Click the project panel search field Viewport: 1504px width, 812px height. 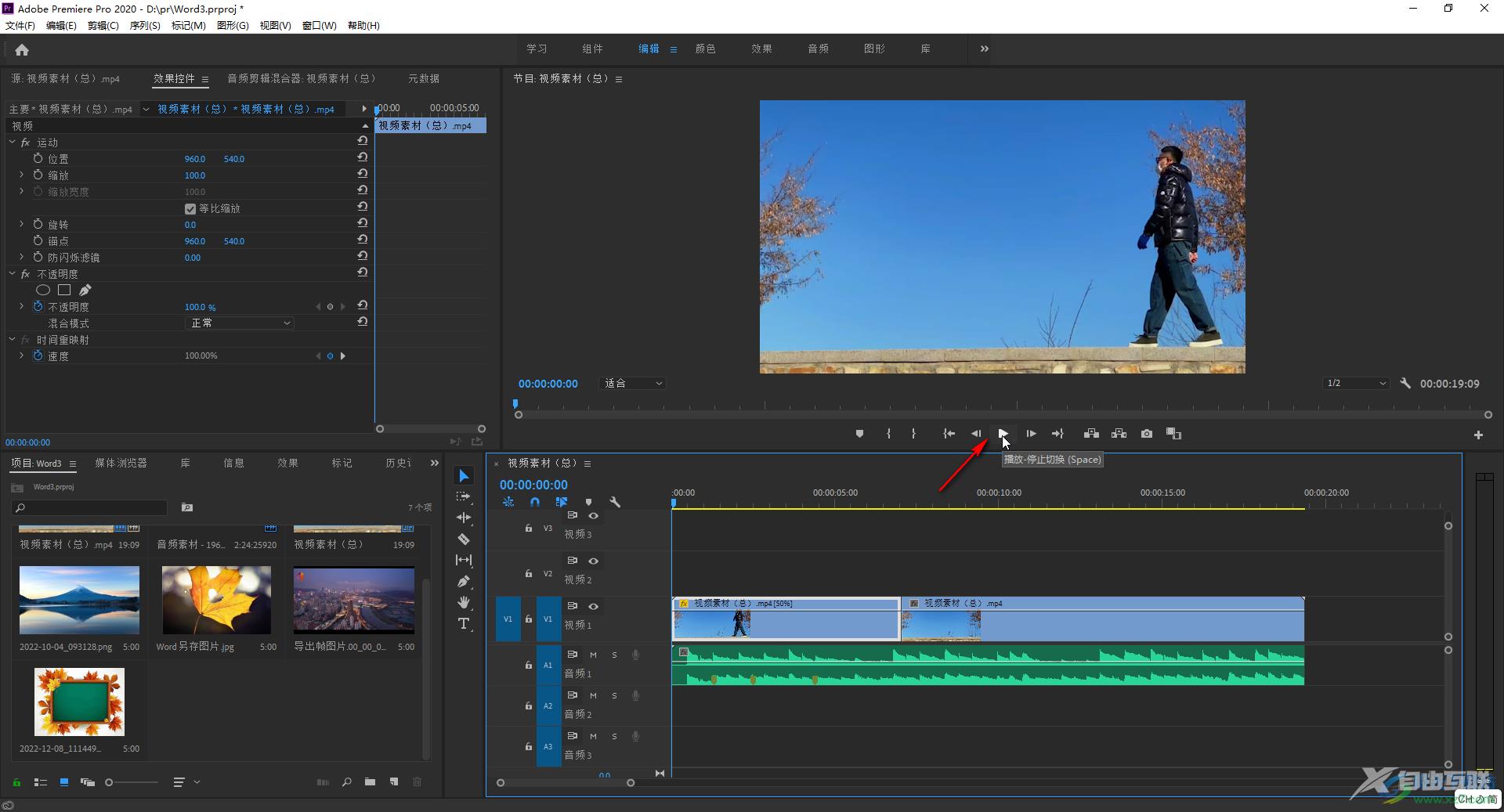(90, 507)
